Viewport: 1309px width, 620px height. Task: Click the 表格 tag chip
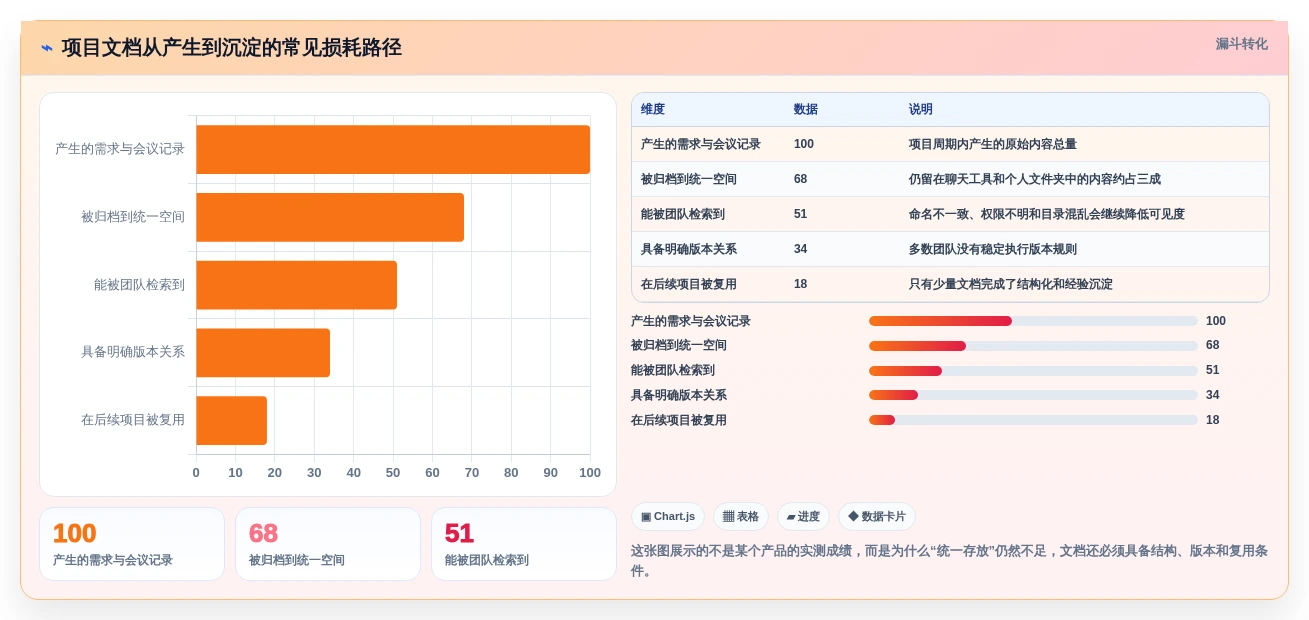(741, 517)
